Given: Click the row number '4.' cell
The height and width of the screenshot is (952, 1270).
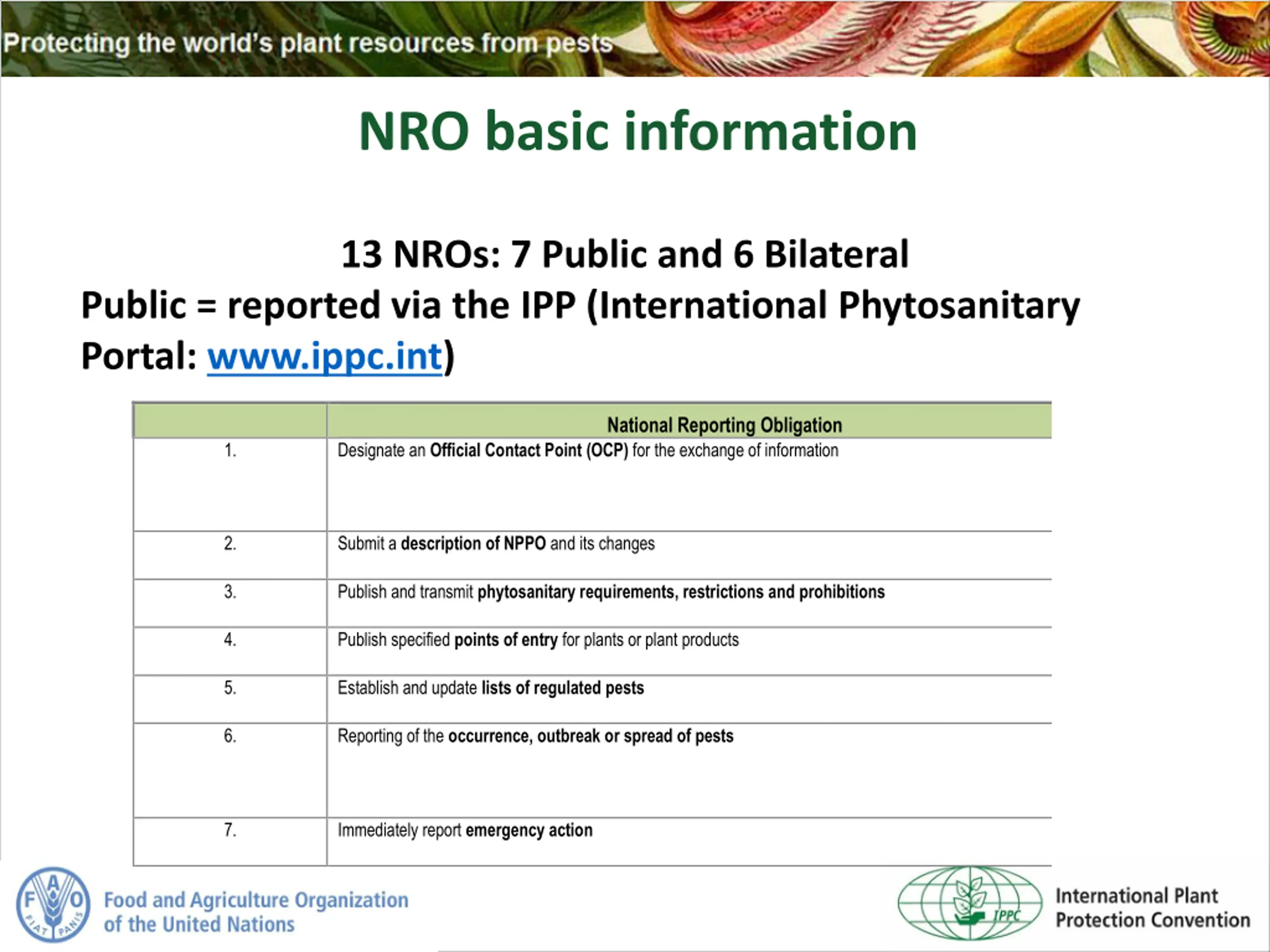Looking at the screenshot, I should (x=230, y=652).
